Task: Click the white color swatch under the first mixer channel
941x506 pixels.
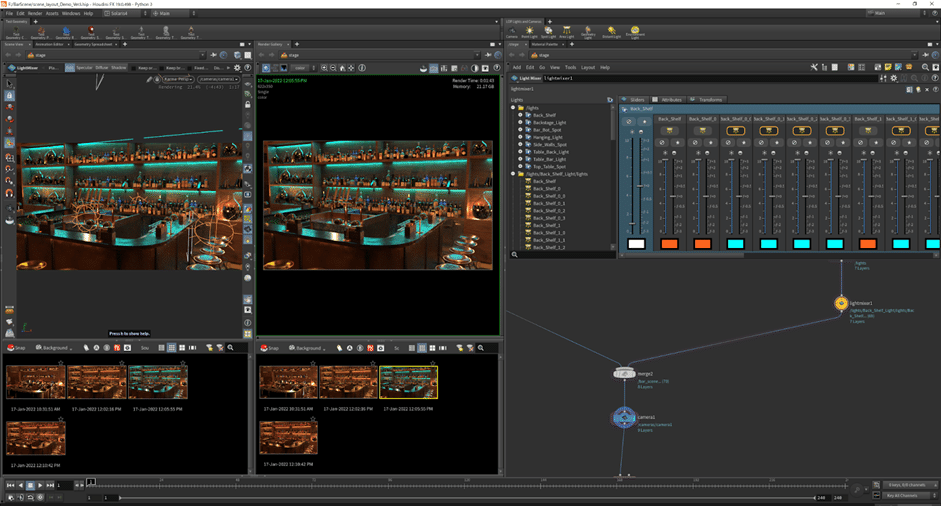Action: click(x=636, y=244)
